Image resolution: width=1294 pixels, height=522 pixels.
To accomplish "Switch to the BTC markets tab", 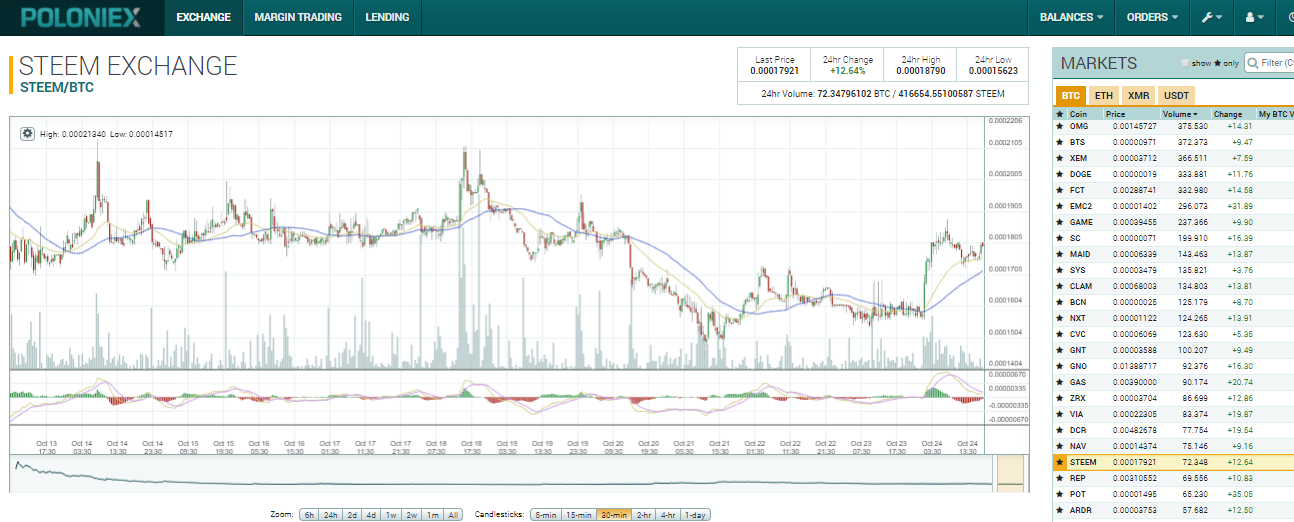I will [1070, 96].
